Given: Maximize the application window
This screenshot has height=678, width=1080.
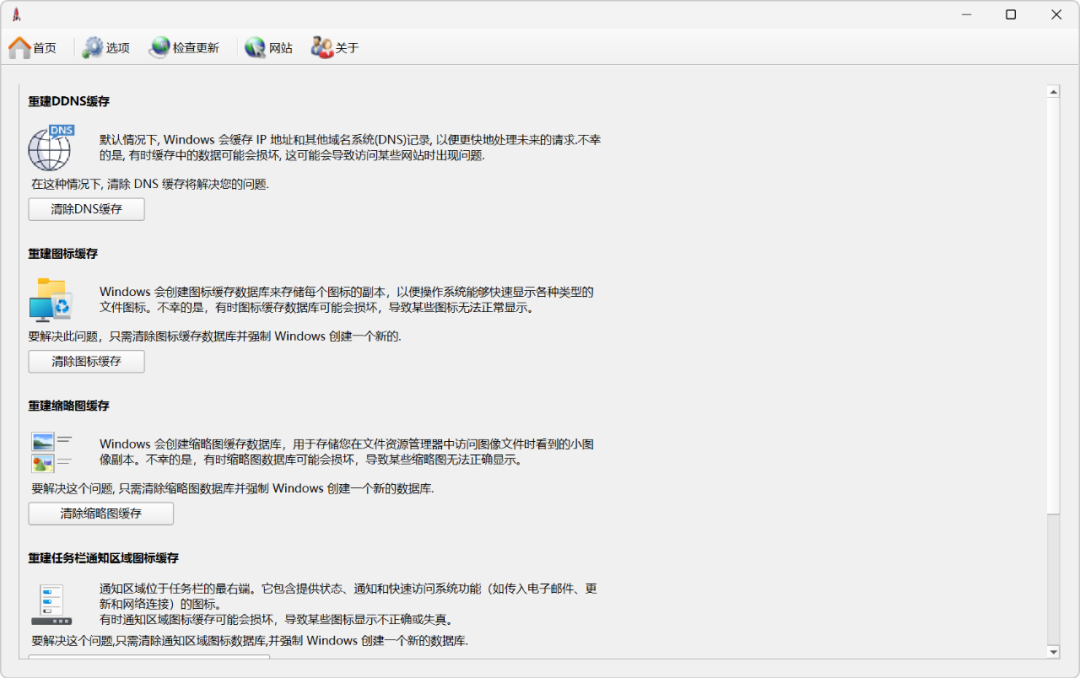Looking at the screenshot, I should coord(1011,14).
